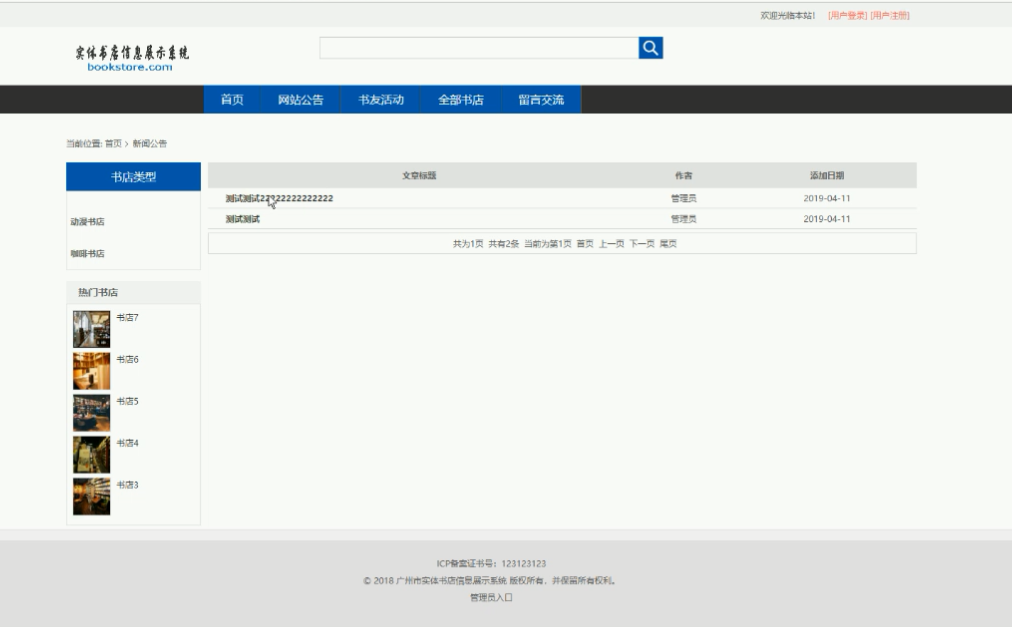Viewport: 1012px width, 627px height.
Task: Select the 咖啡书店 category
Action: click(87, 254)
